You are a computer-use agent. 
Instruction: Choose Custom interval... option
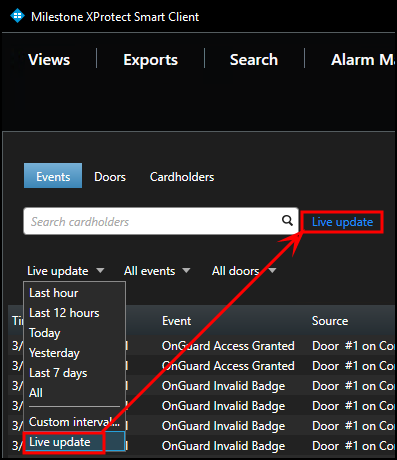click(x=74, y=422)
